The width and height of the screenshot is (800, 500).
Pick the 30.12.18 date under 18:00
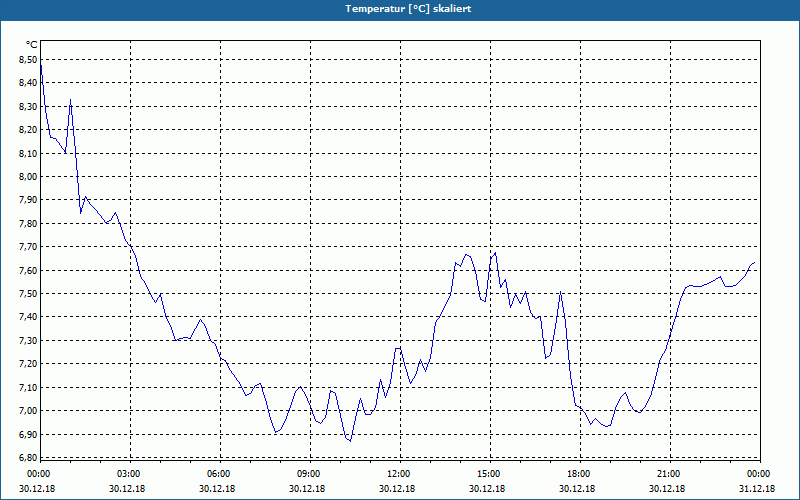(577, 488)
